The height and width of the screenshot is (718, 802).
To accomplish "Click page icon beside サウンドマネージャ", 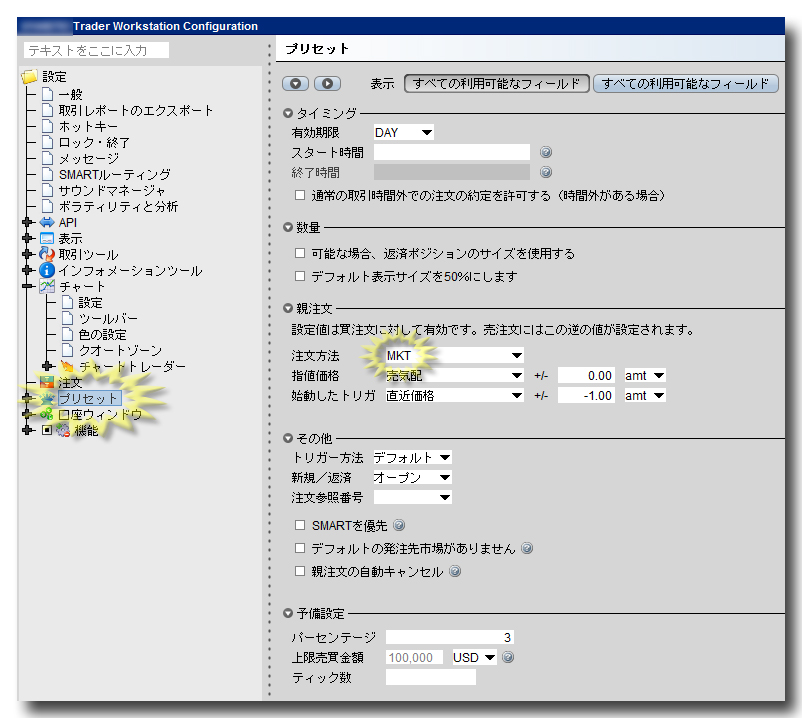I will point(48,190).
